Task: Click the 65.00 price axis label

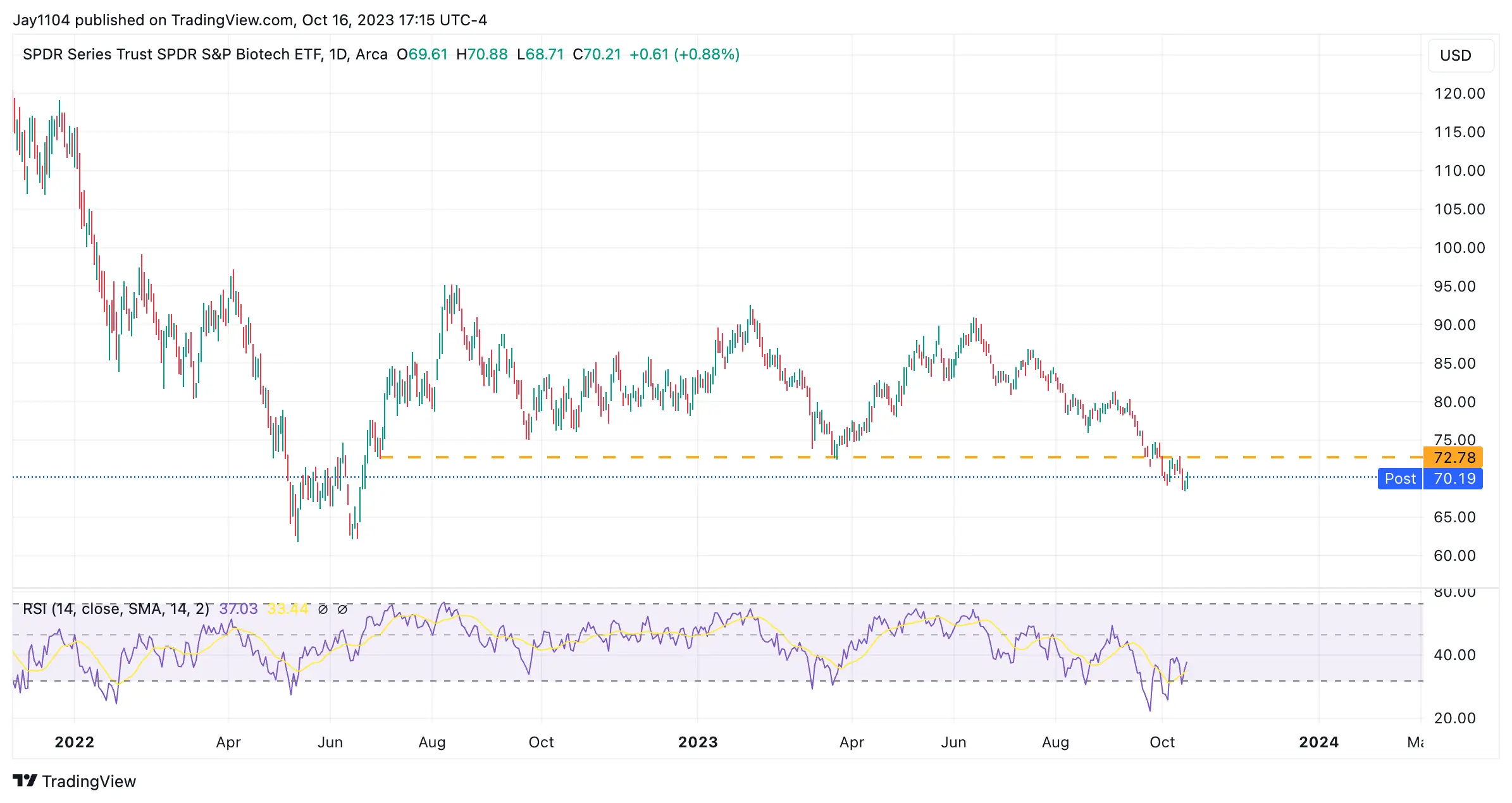Action: (1454, 517)
